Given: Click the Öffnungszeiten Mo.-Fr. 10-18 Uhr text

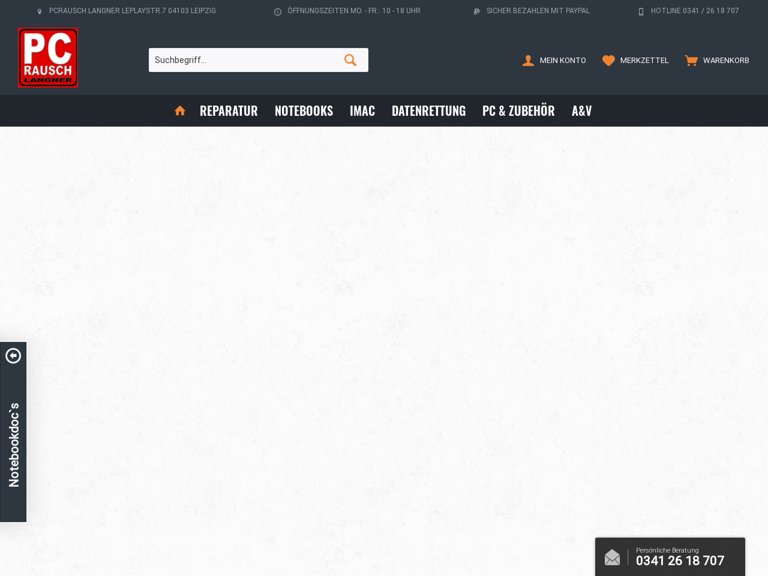Looking at the screenshot, I should click(x=354, y=11).
